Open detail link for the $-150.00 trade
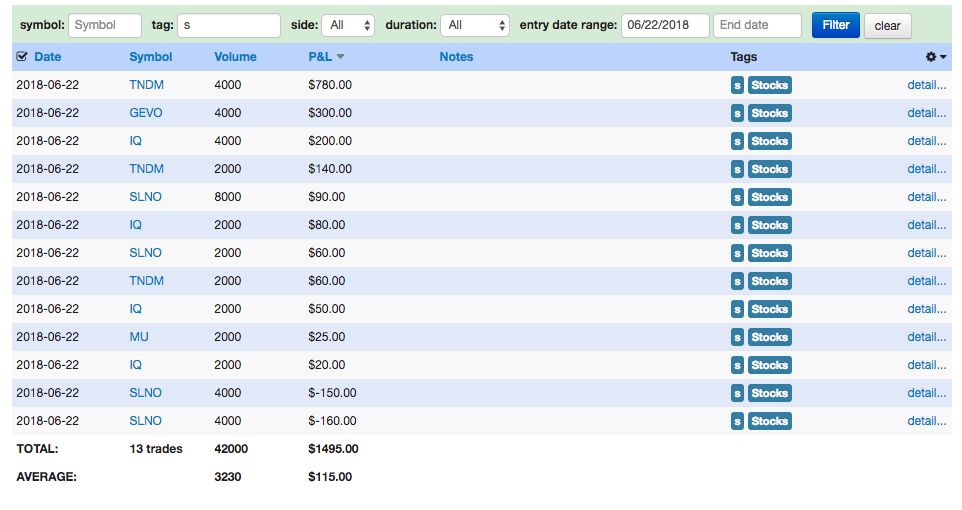The width and height of the screenshot is (962, 510). click(926, 393)
